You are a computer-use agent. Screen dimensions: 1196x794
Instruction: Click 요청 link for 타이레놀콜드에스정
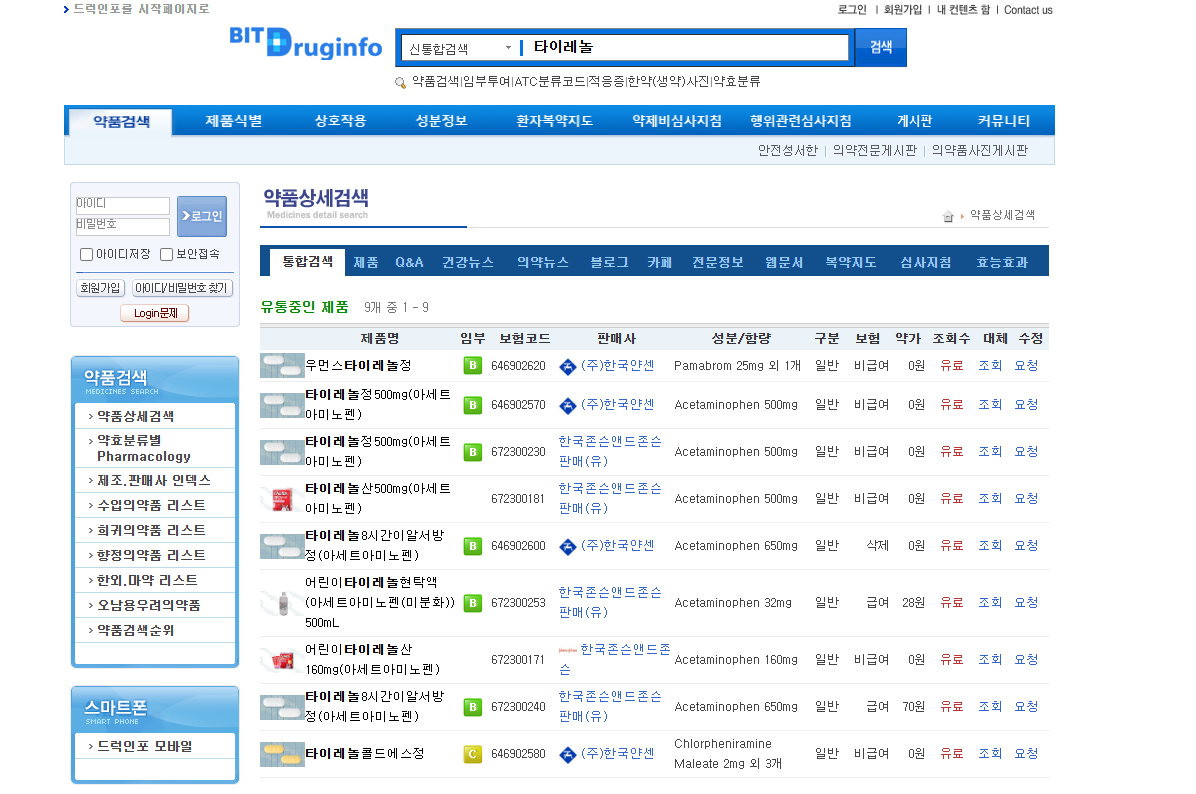pyautogui.click(x=1026, y=754)
